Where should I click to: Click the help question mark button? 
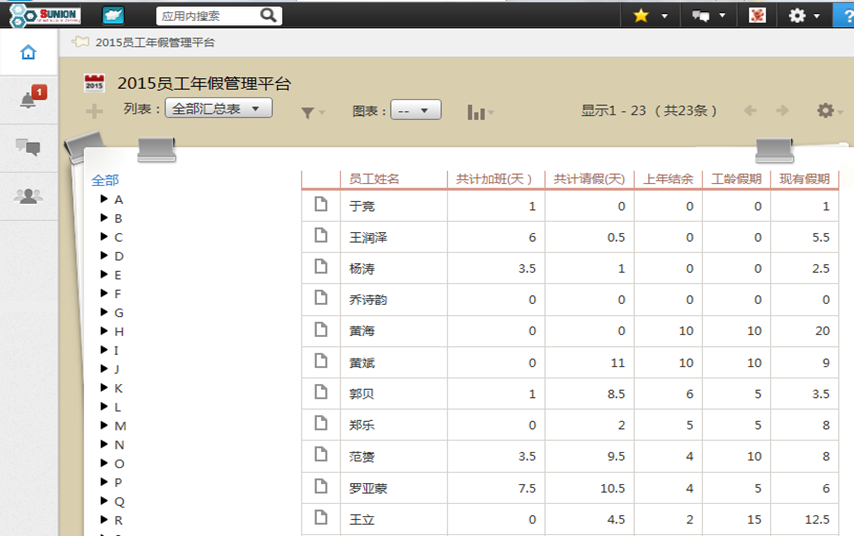coord(844,15)
